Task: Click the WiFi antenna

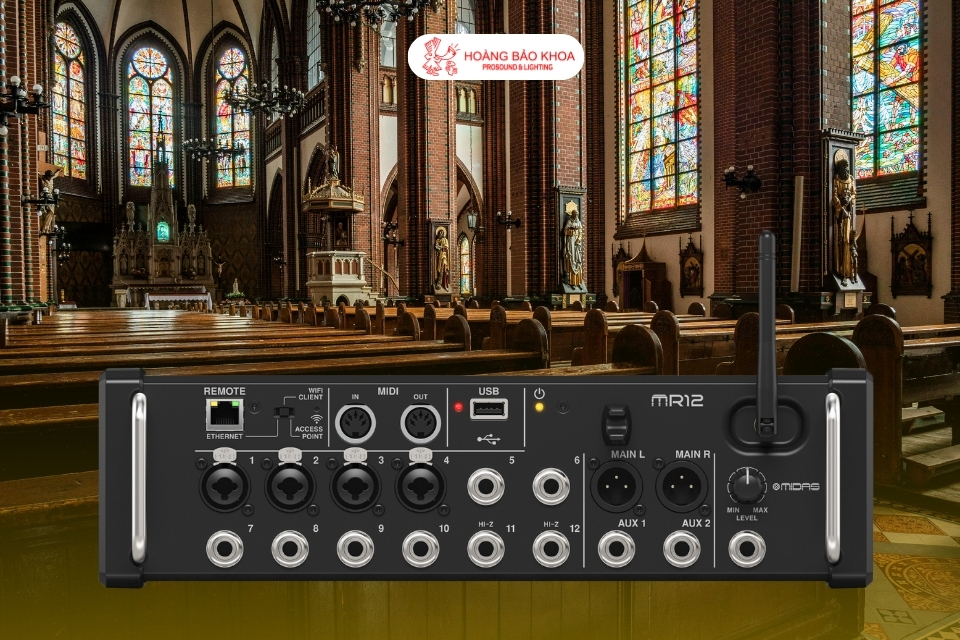Action: click(x=765, y=333)
